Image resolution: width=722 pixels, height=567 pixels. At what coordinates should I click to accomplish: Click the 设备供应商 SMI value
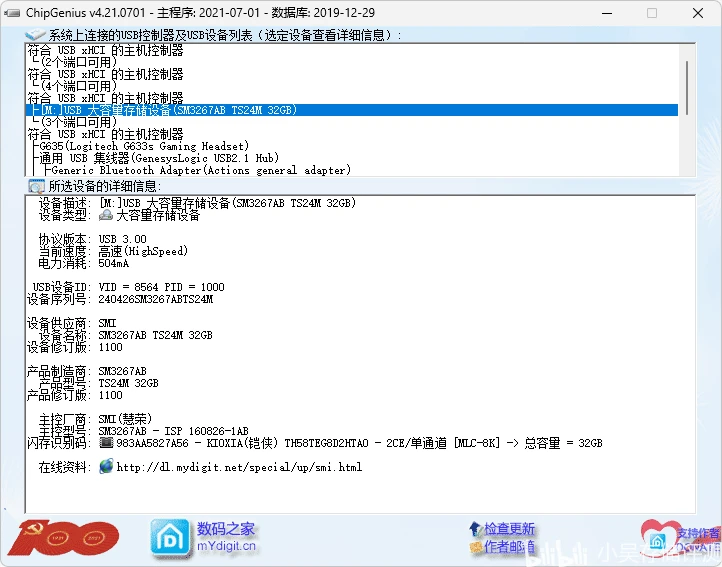[107, 323]
